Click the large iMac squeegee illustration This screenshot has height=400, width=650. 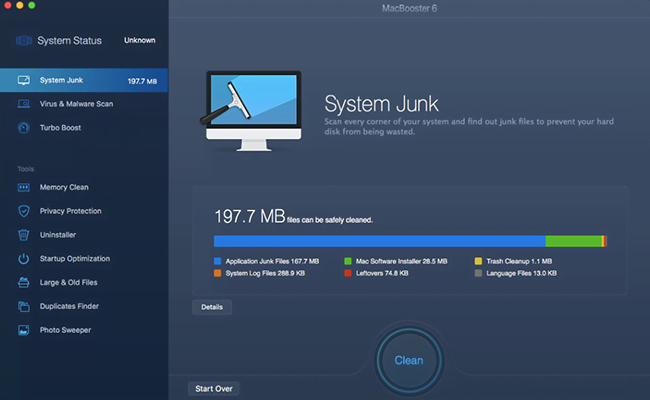[251, 111]
